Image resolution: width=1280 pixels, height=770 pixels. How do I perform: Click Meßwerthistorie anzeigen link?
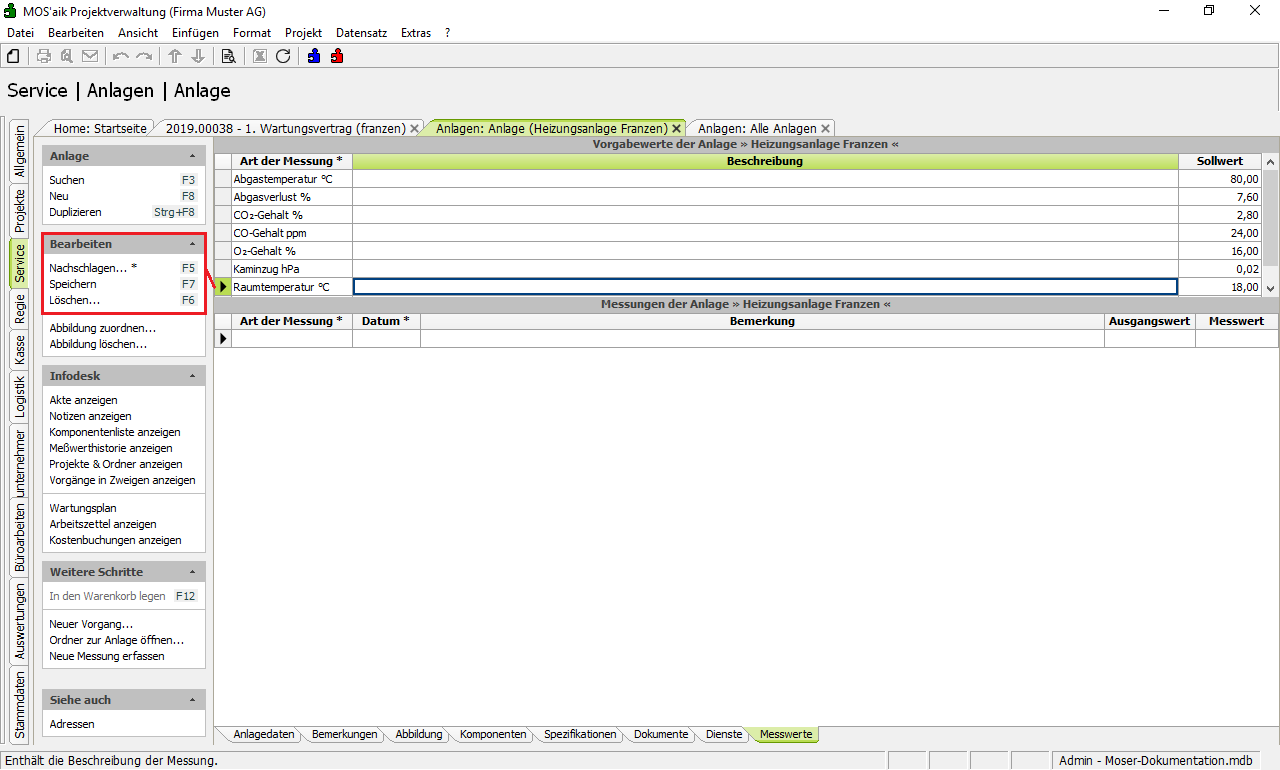coord(110,448)
